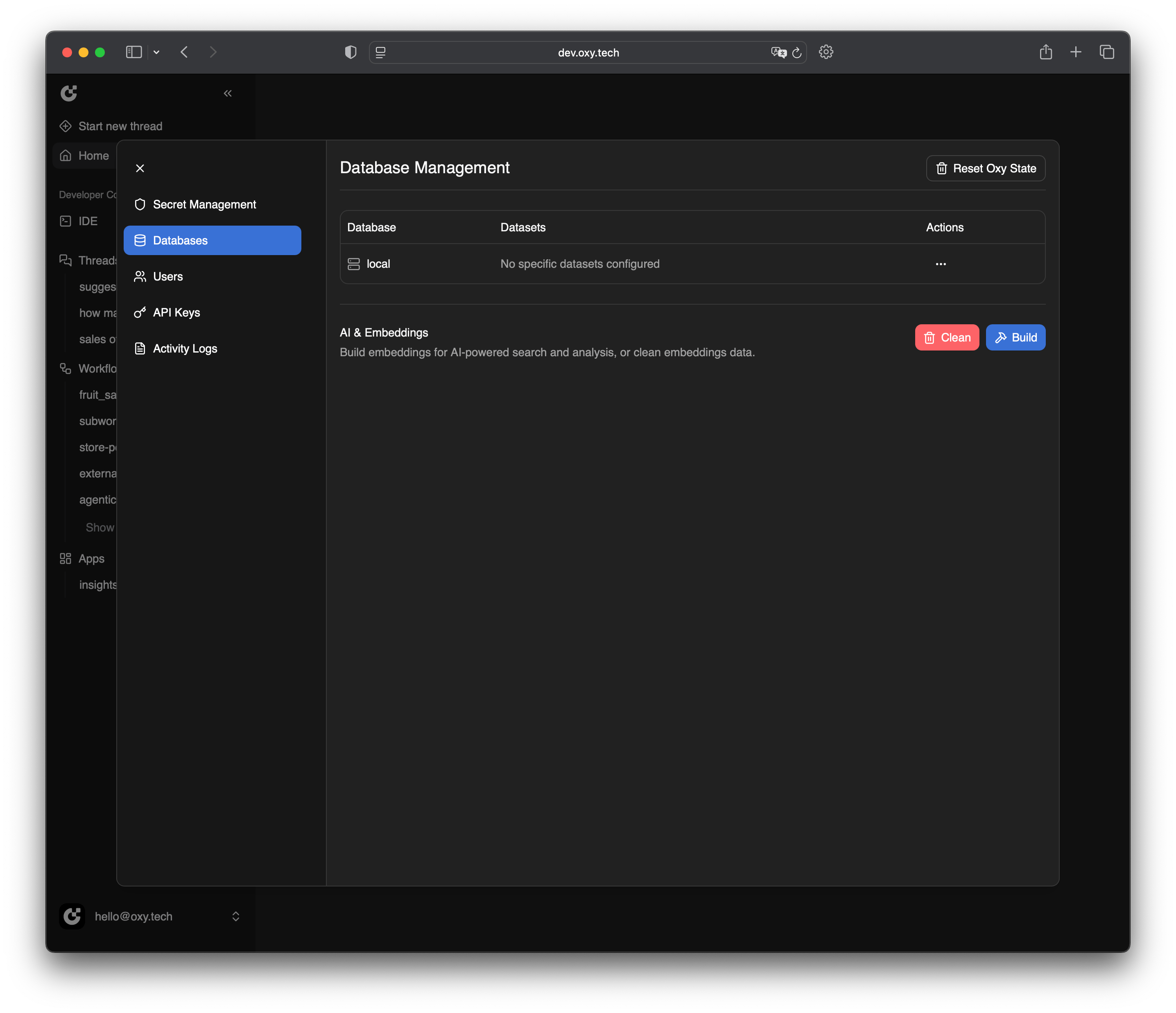Viewport: 1176px width, 1013px height.
Task: Close the settings dialog with X icon
Action: click(x=140, y=168)
